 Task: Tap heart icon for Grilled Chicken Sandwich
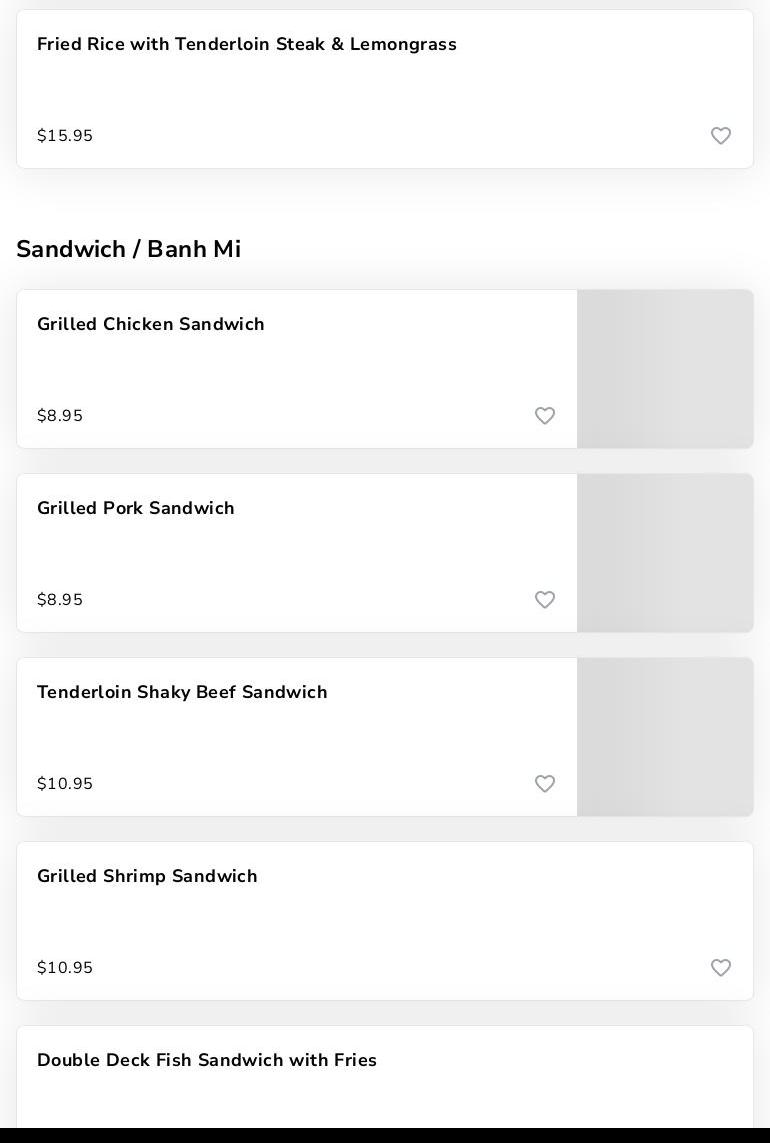click(544, 416)
